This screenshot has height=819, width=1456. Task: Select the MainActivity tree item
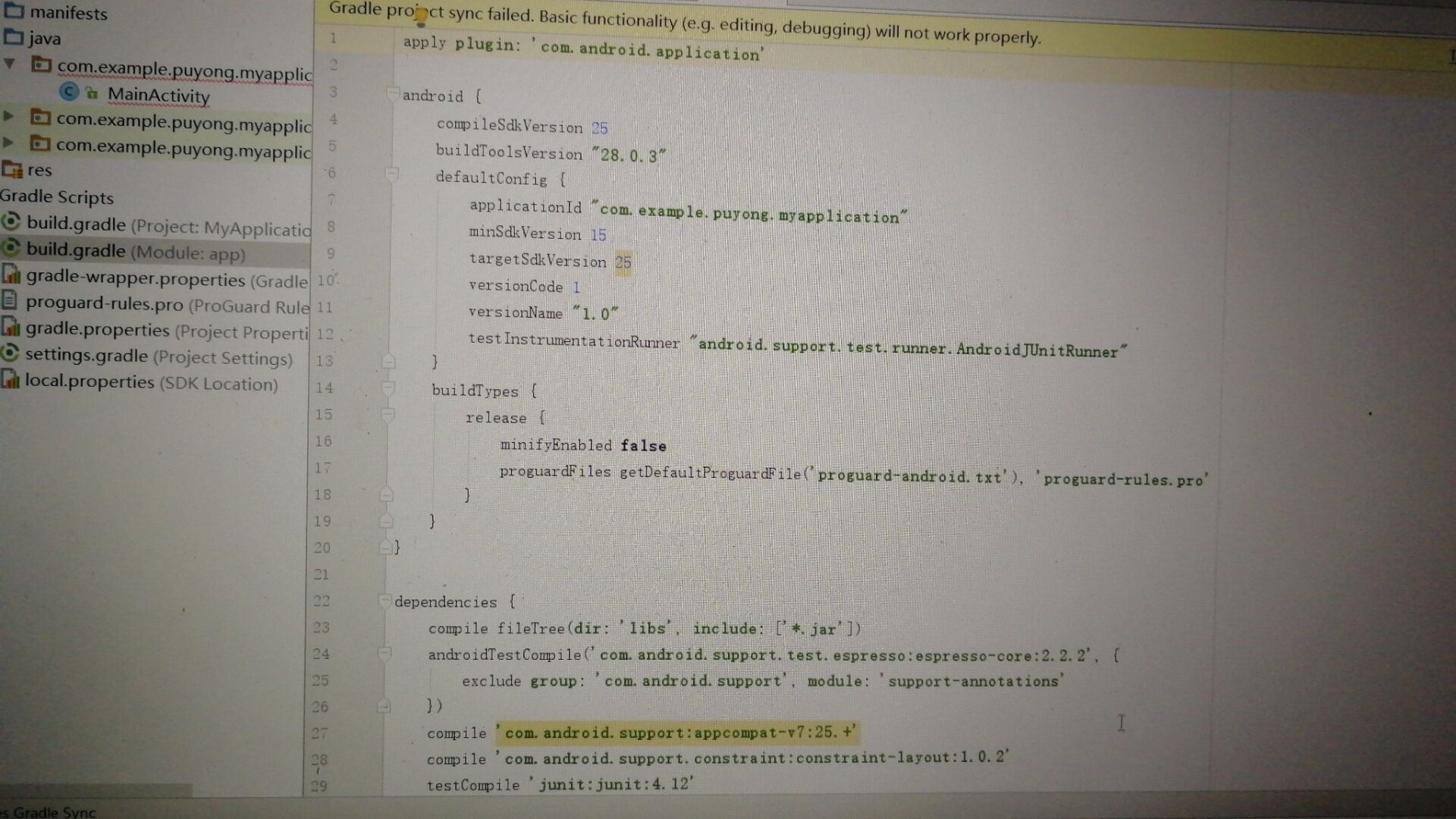(x=158, y=96)
